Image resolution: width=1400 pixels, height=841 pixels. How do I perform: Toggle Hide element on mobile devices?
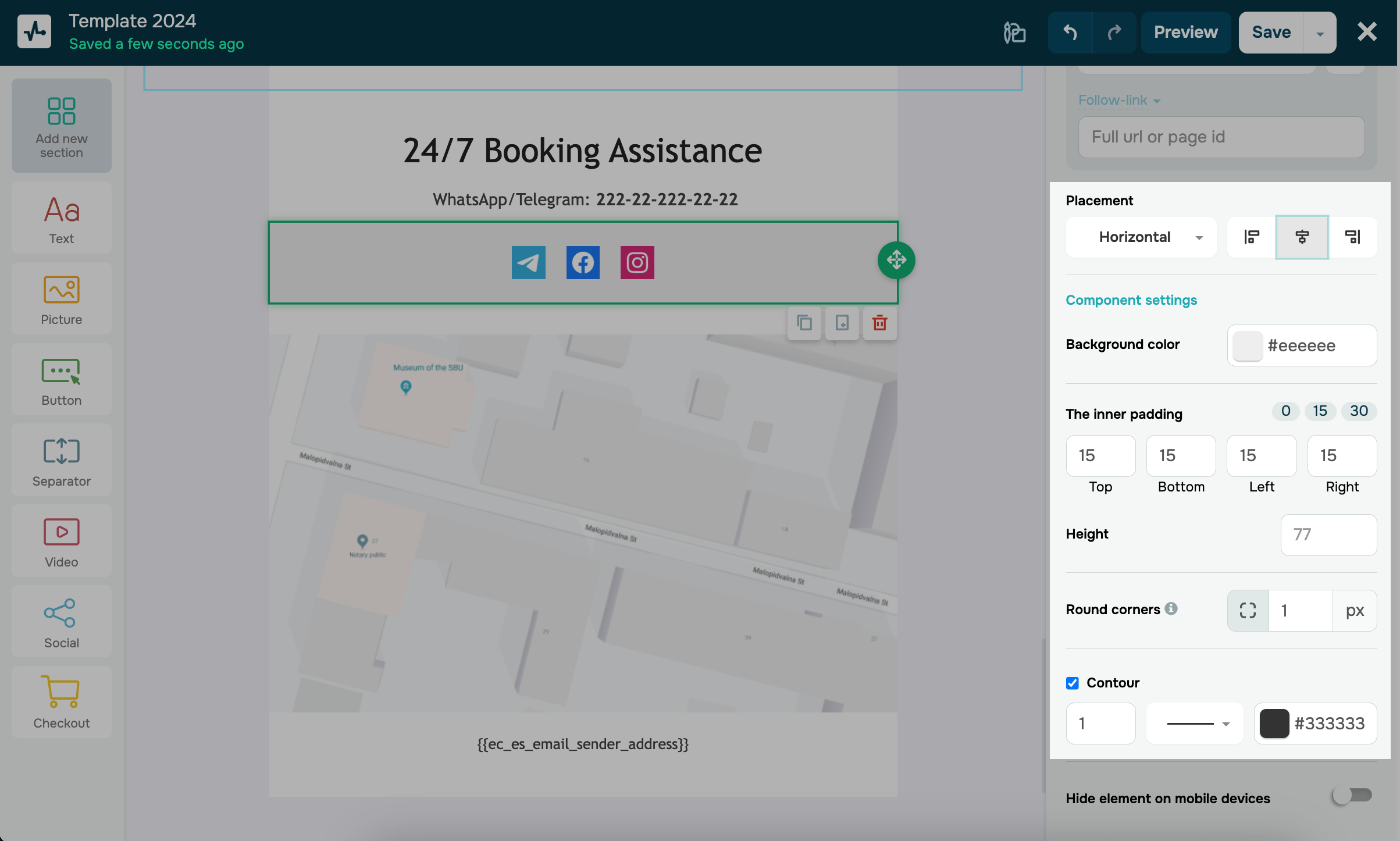(1352, 795)
